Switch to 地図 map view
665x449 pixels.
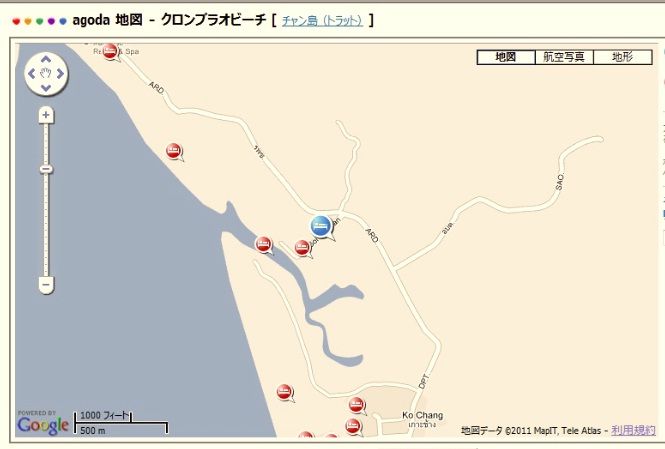[x=506, y=57]
